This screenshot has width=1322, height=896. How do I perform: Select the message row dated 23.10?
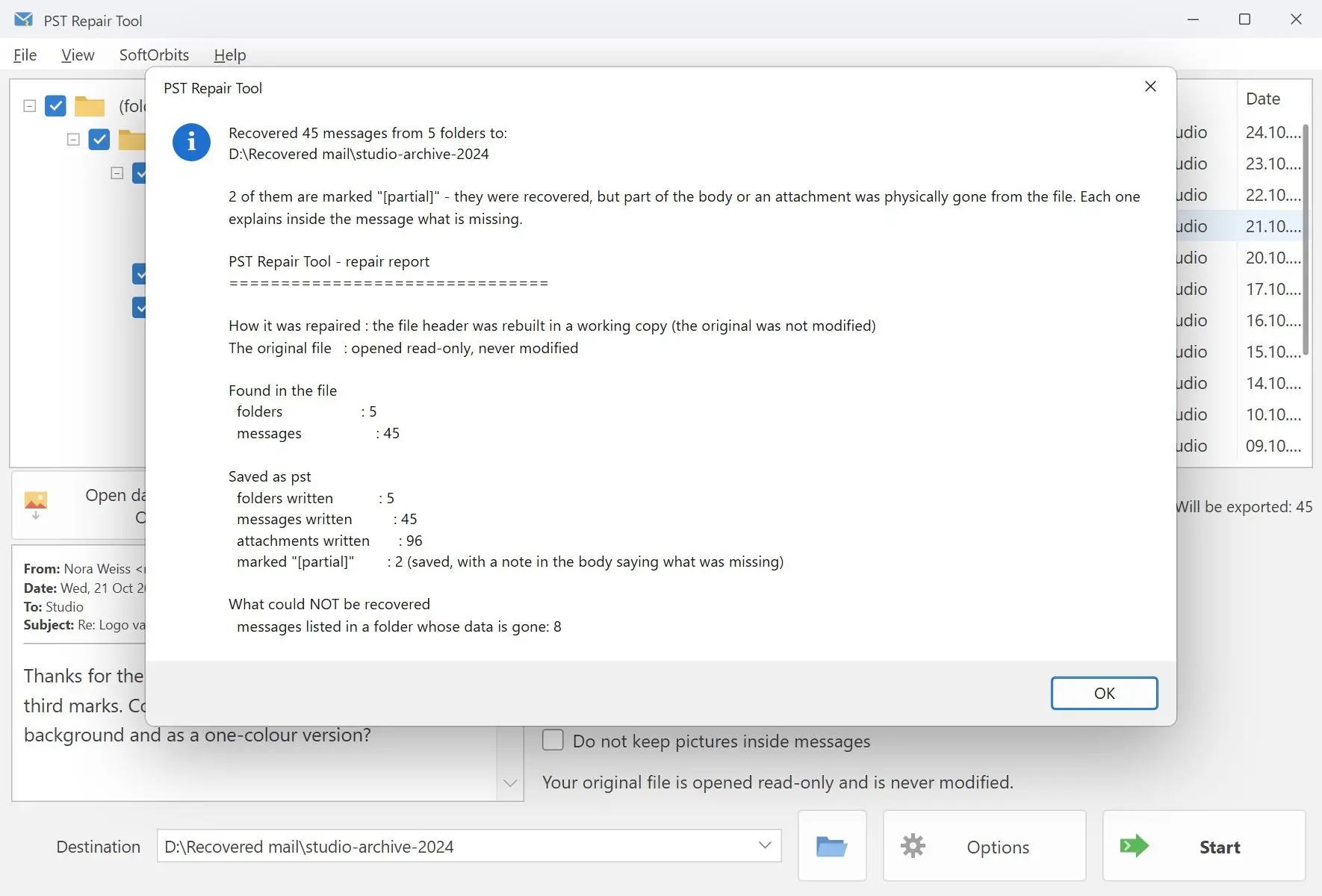point(1240,164)
